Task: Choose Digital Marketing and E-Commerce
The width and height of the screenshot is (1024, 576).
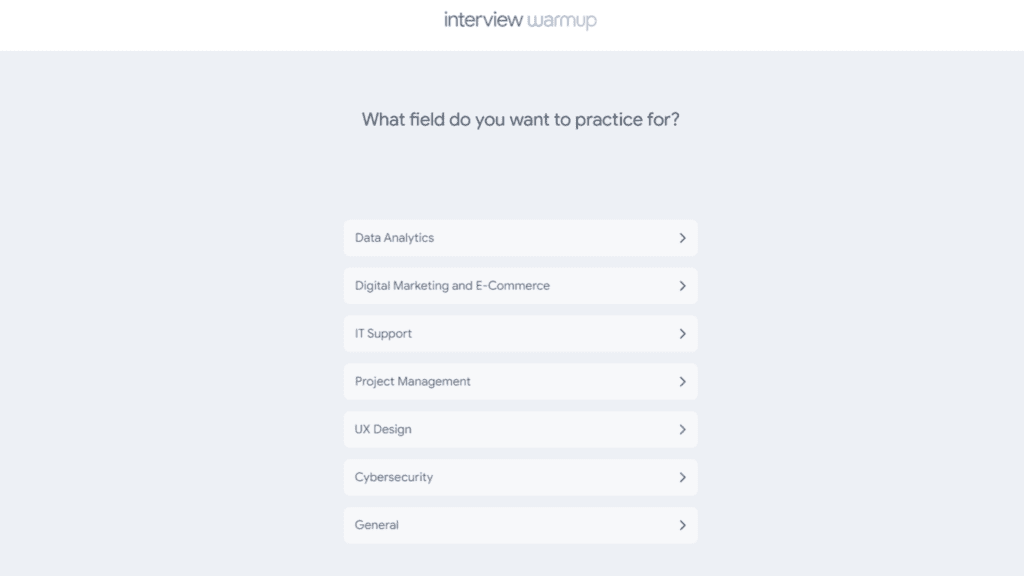Action: pyautogui.click(x=520, y=286)
